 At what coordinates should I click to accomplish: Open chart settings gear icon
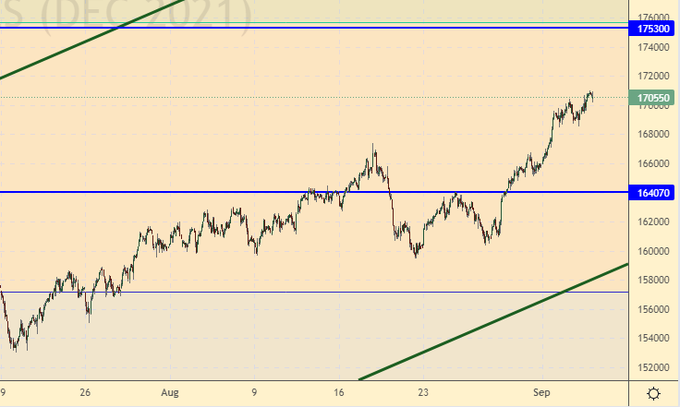tap(653, 393)
